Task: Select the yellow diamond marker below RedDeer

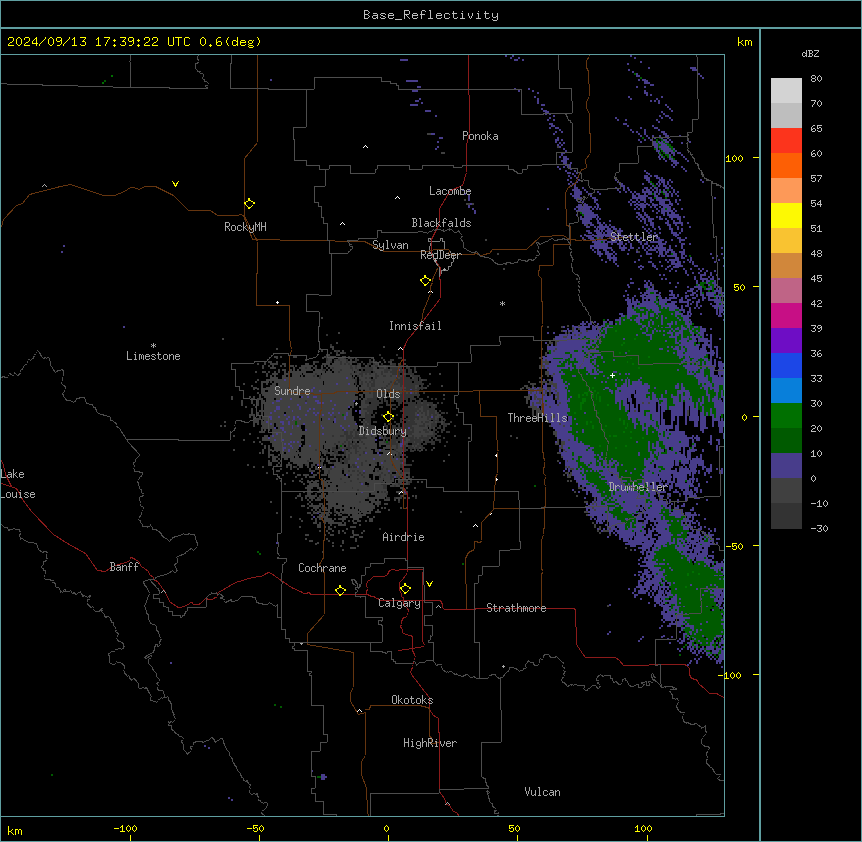Action: (425, 281)
